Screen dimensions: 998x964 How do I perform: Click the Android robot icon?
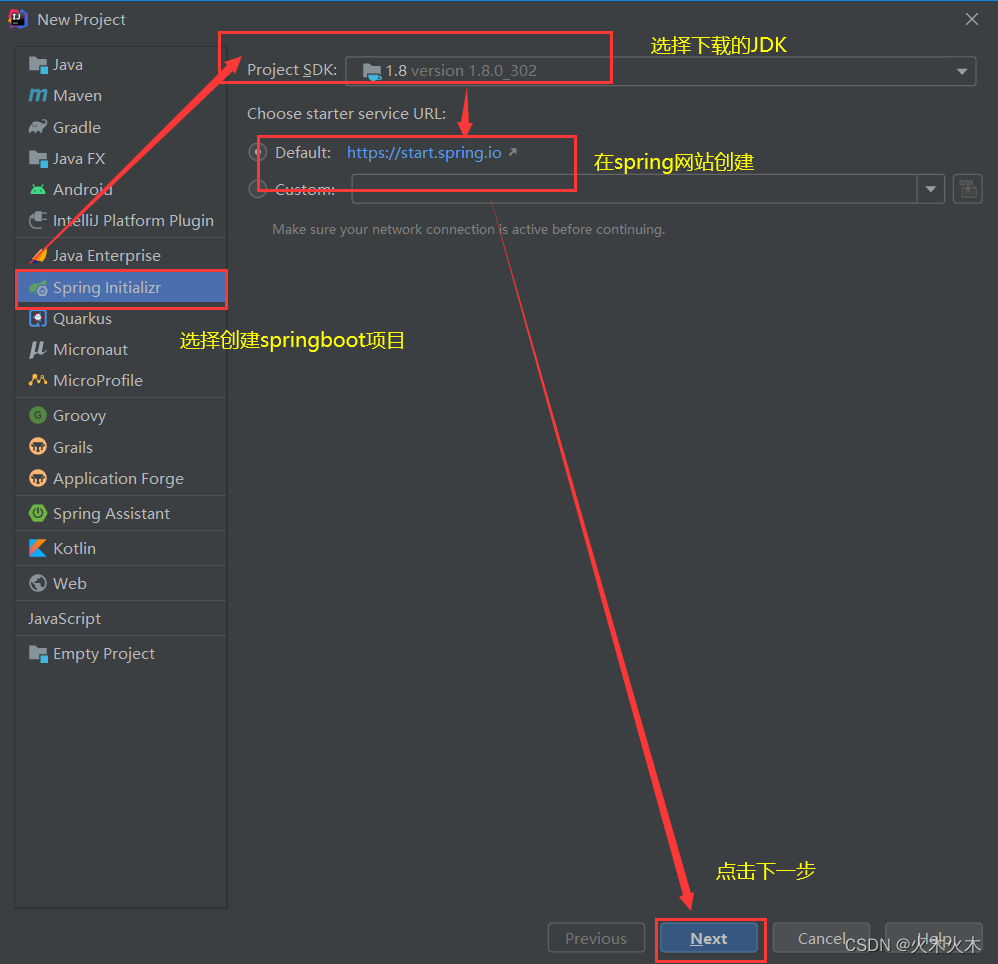pos(38,190)
